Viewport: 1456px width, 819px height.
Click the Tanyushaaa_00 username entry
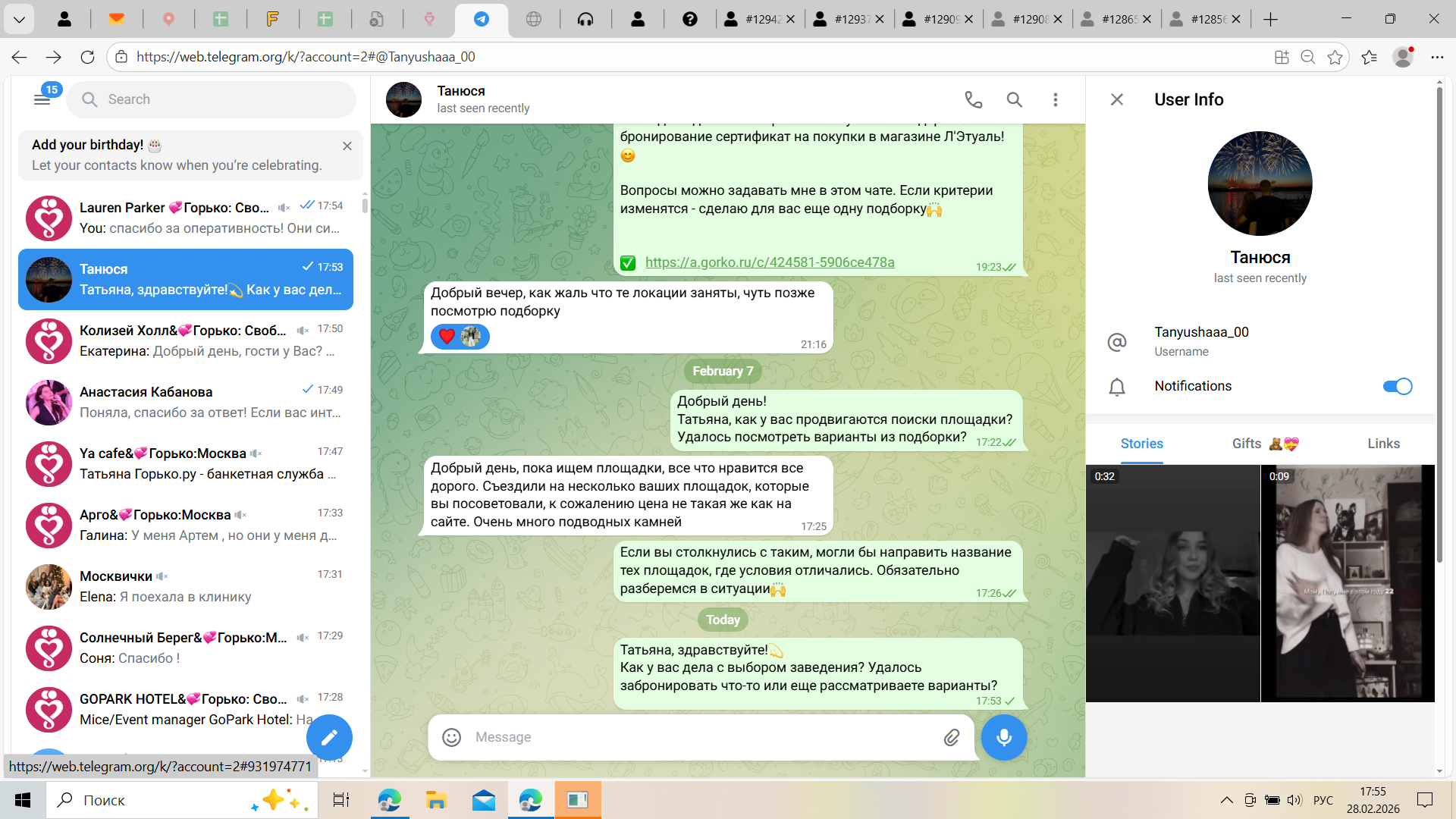(x=1201, y=340)
